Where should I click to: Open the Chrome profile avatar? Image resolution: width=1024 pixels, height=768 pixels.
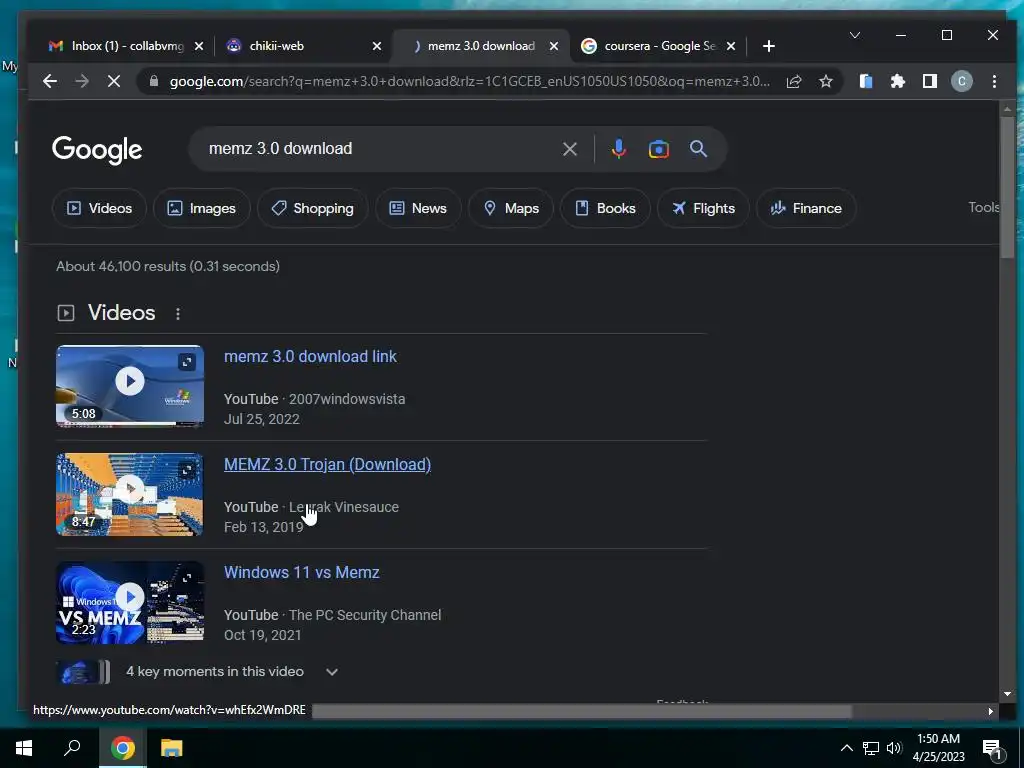click(962, 81)
